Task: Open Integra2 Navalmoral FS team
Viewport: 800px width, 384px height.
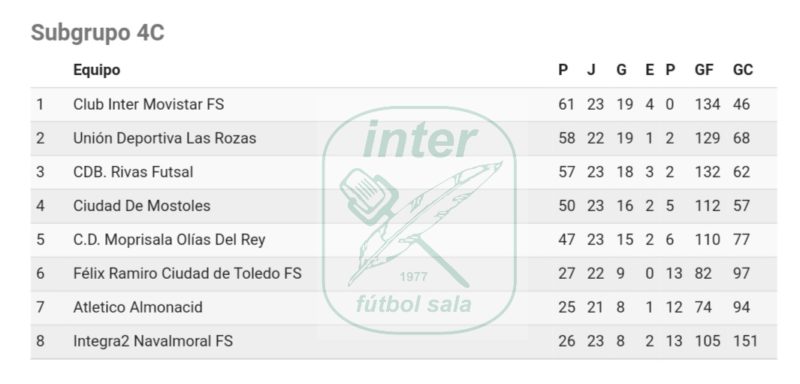Action: (153, 341)
